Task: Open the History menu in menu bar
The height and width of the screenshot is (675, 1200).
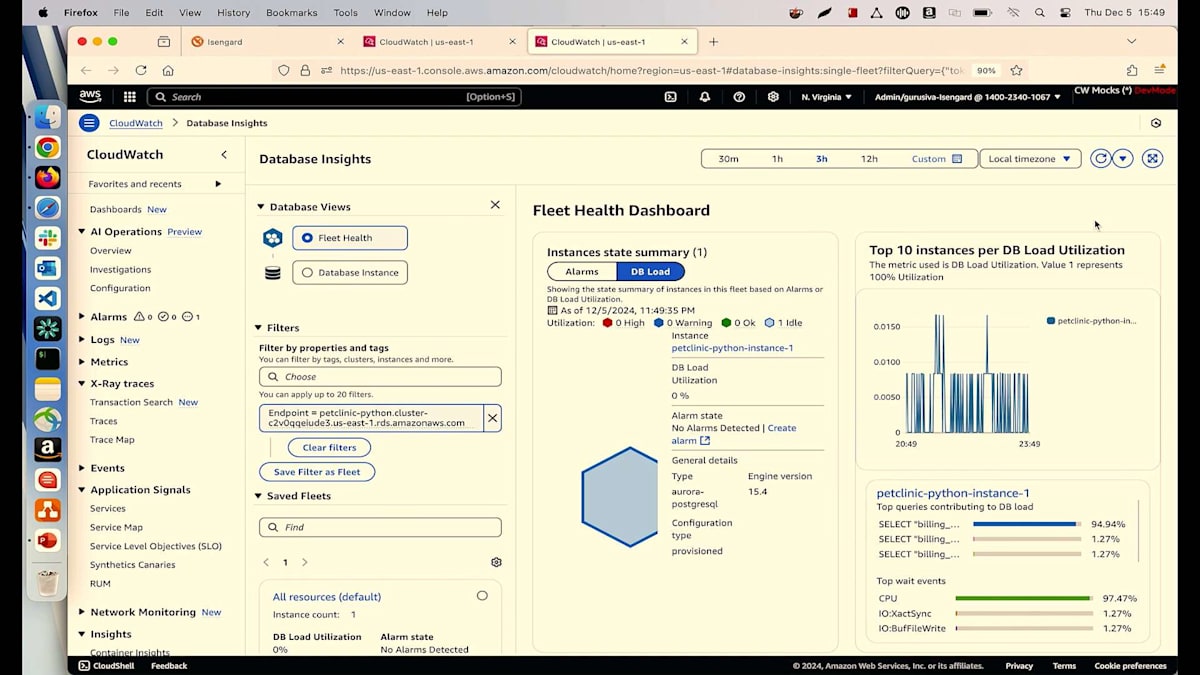Action: coord(233,13)
